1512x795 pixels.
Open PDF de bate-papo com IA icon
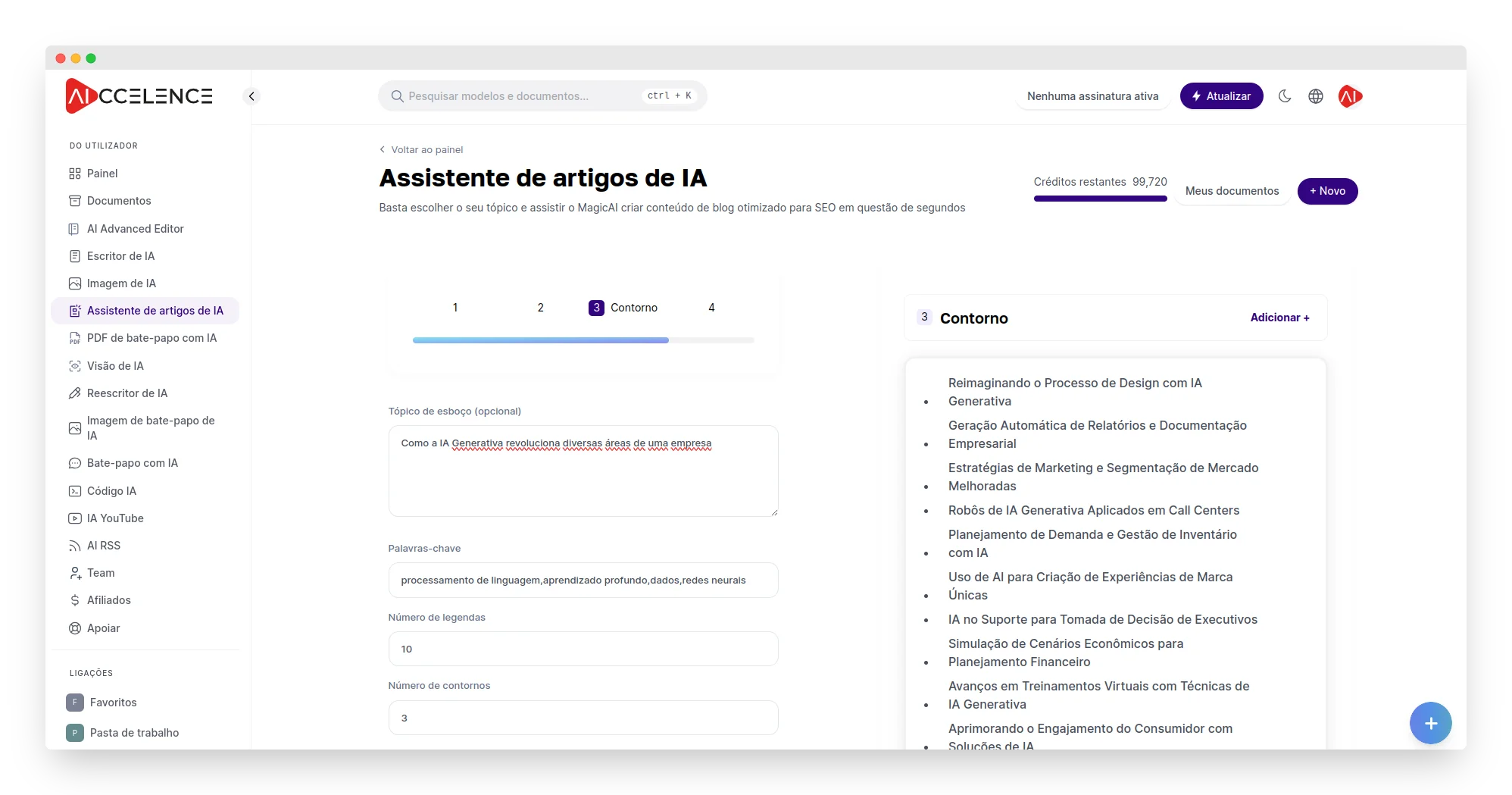75,339
